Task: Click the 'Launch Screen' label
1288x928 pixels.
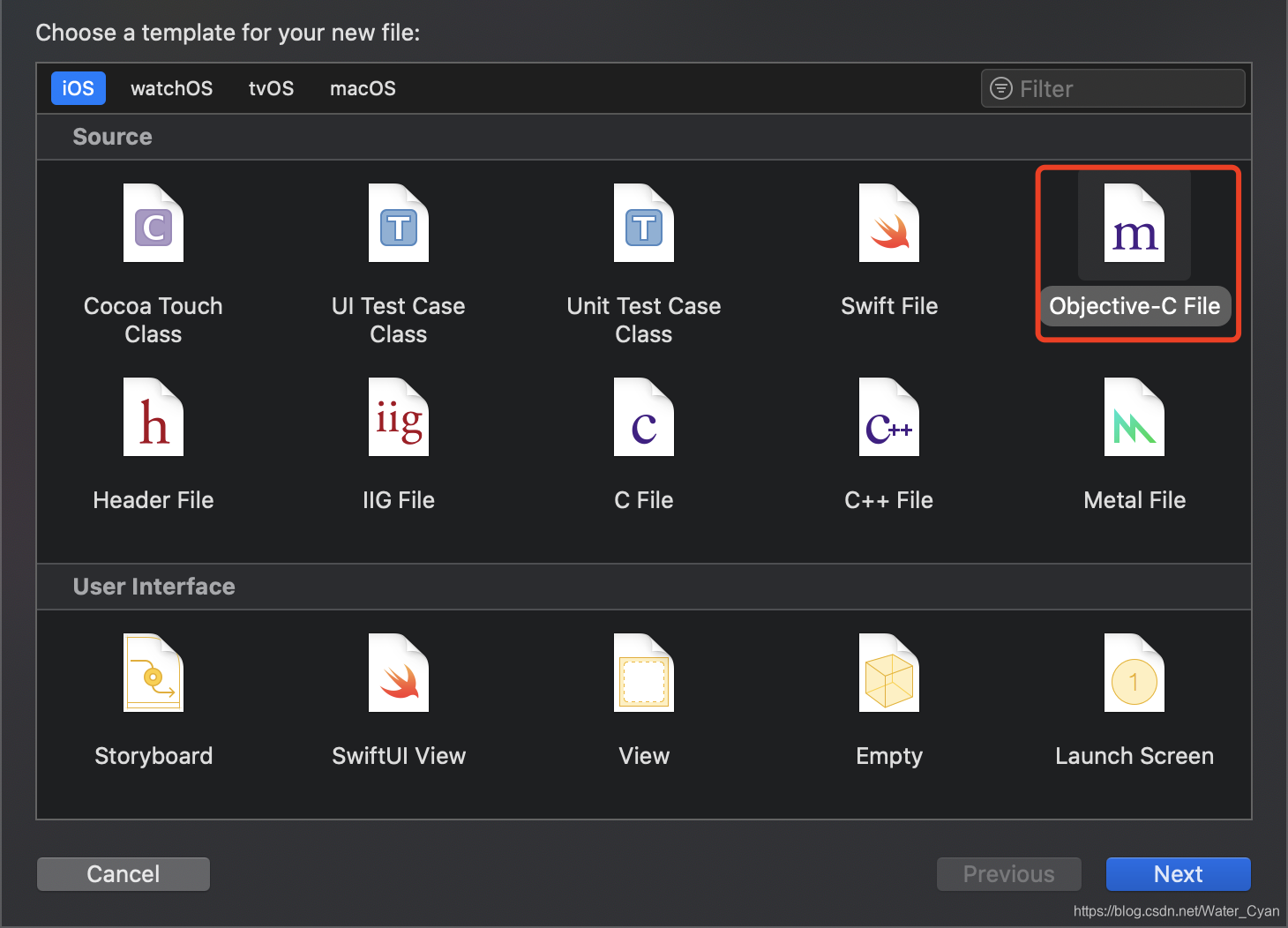Action: [x=1134, y=756]
